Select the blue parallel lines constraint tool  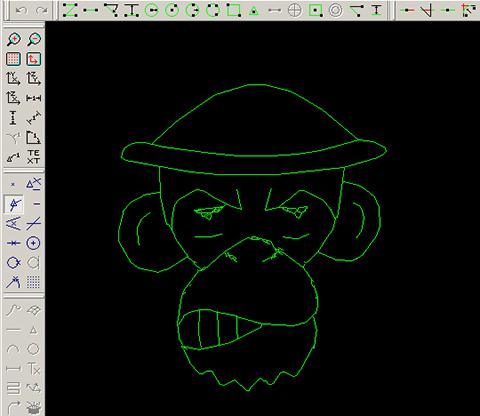click(x=13, y=223)
